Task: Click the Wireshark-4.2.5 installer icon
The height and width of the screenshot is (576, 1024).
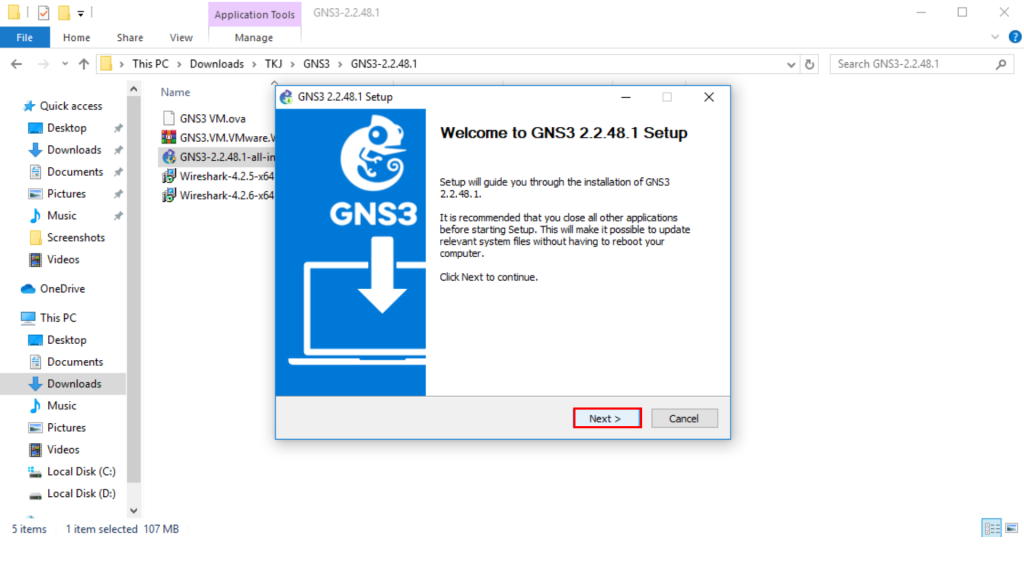Action: click(169, 176)
